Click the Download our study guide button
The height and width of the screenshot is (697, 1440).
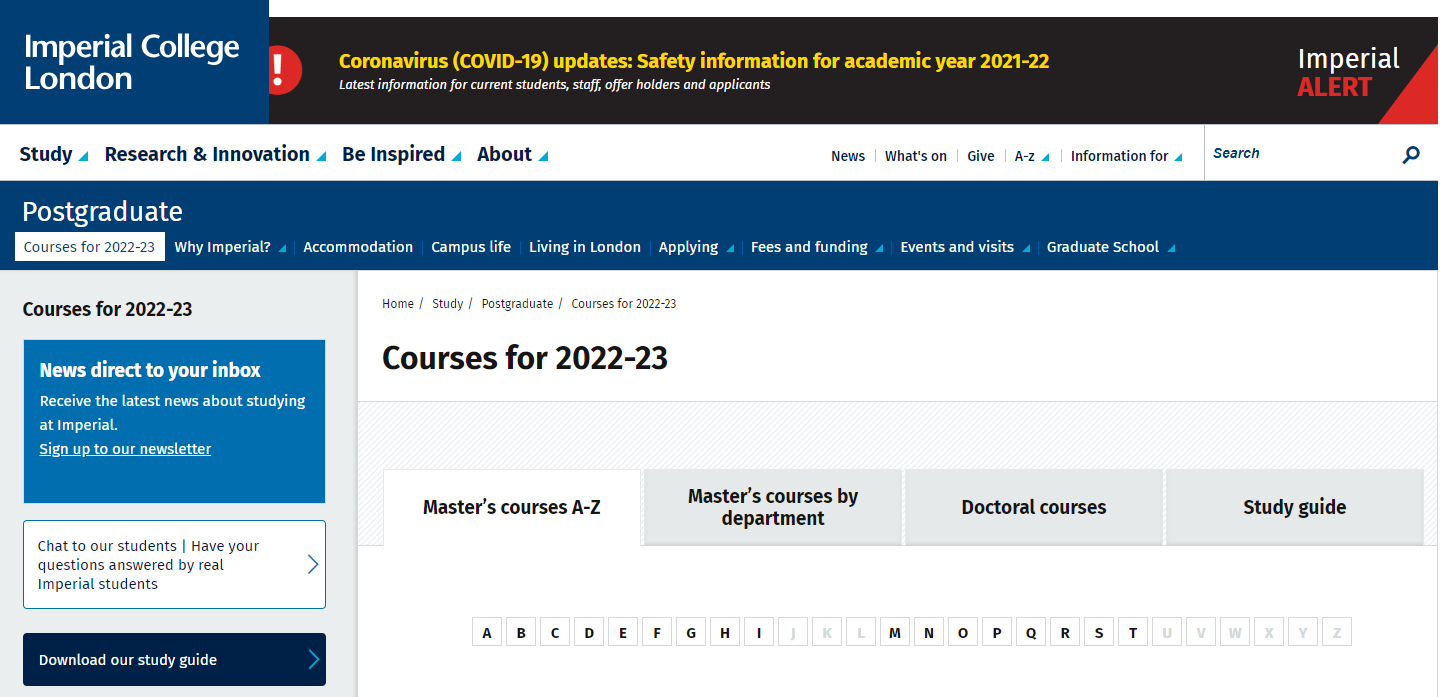click(174, 659)
